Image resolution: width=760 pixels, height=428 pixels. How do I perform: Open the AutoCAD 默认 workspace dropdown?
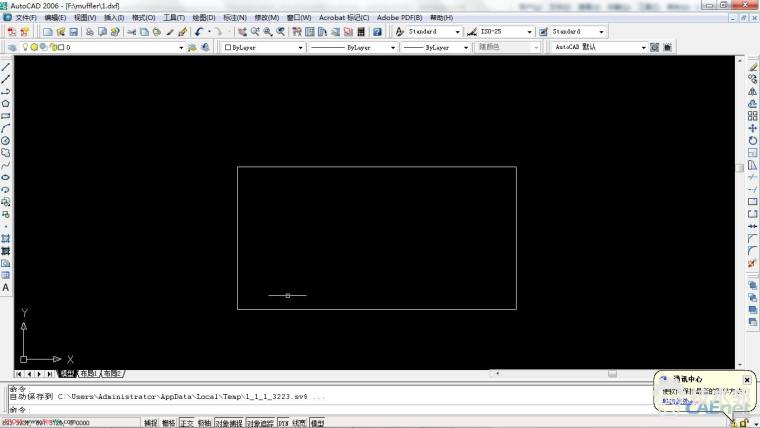click(642, 47)
